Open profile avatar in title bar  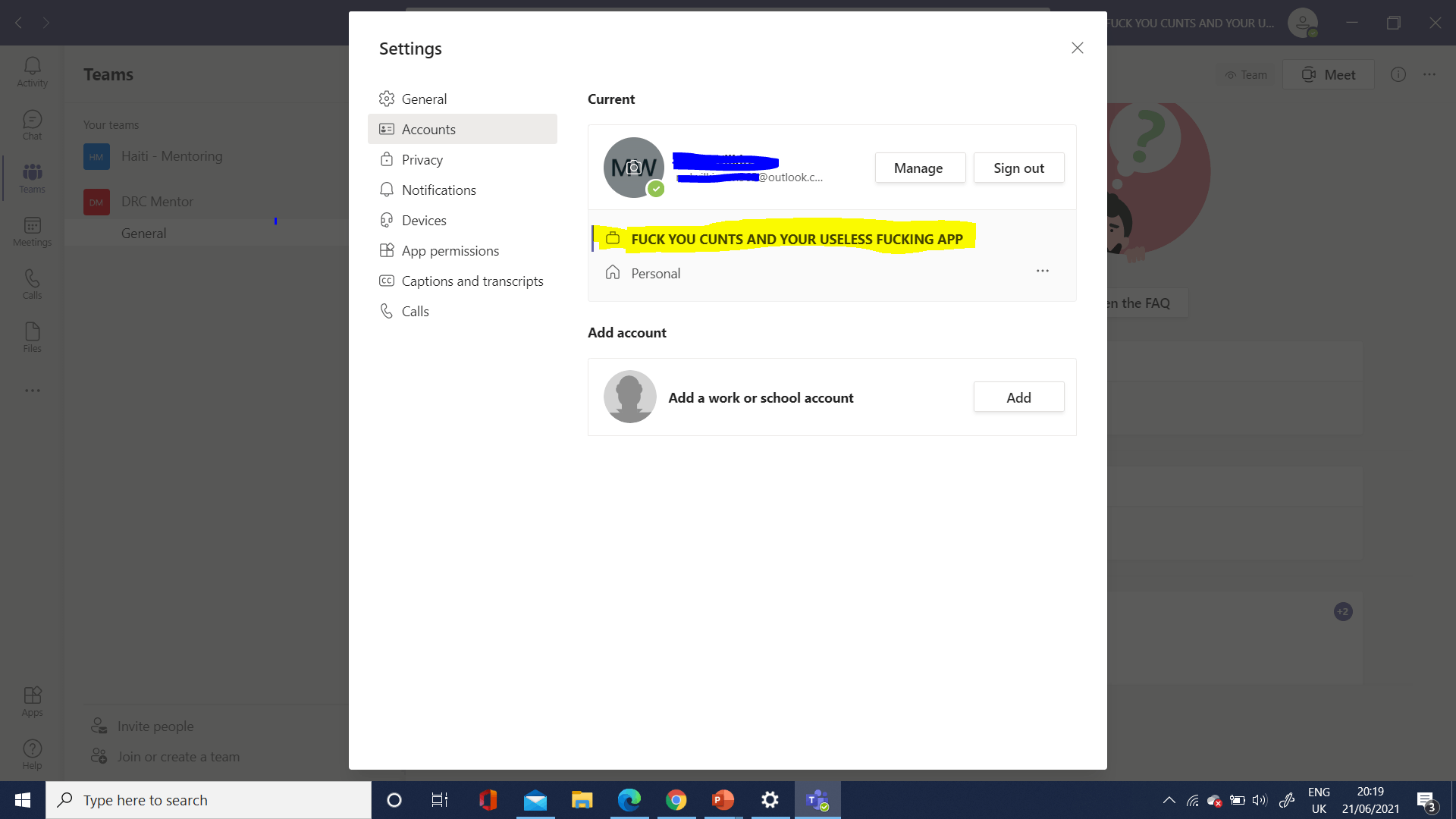click(x=1303, y=23)
